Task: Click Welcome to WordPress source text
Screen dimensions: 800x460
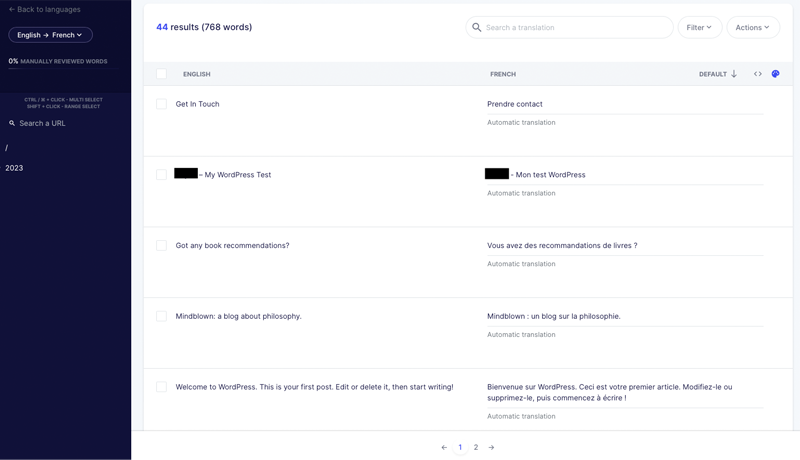Action: 314,387
